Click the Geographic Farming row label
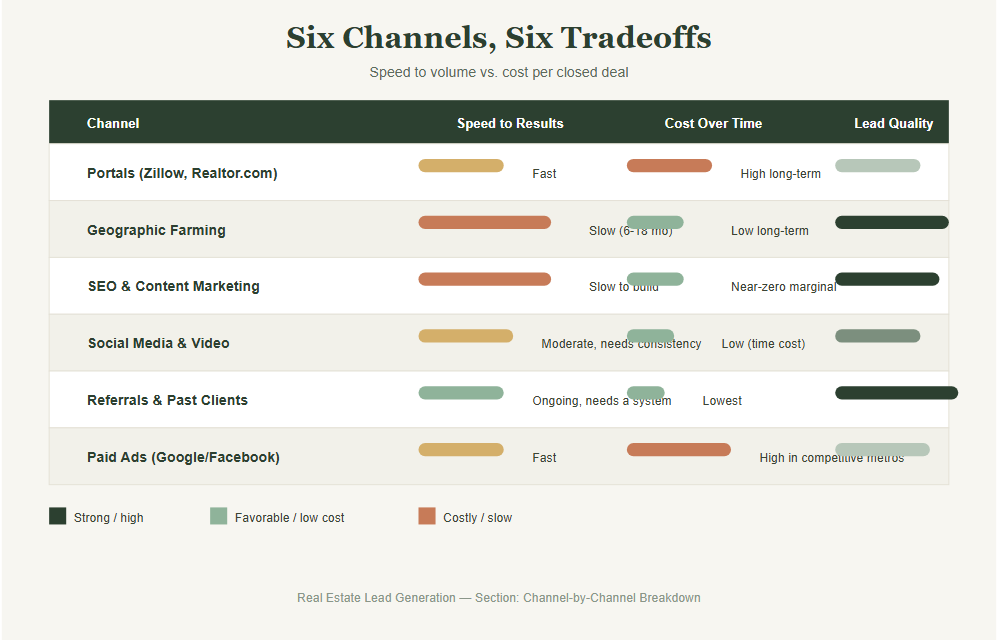The image size is (999, 640). 156,230
